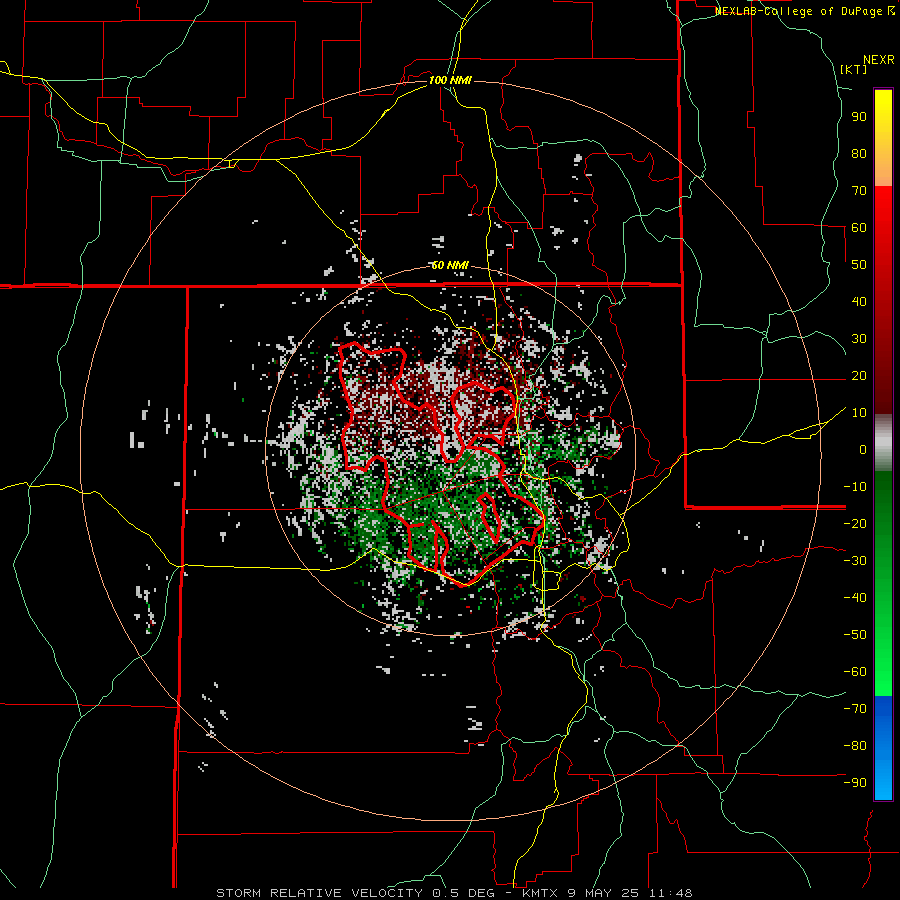Click the -90 value on the velocity scale
Image resolution: width=900 pixels, height=900 pixels.
855,783
